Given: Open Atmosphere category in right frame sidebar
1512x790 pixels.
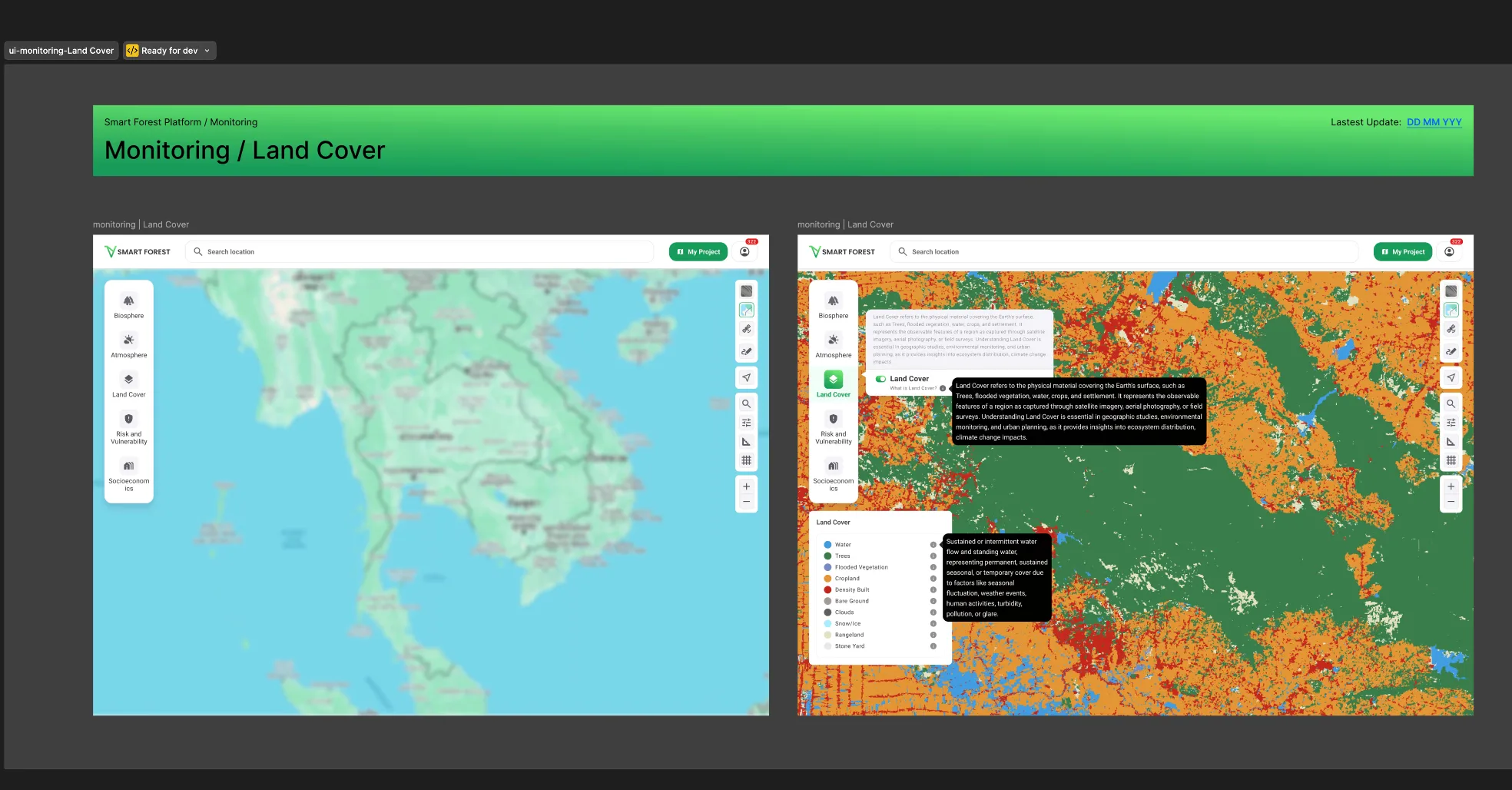Looking at the screenshot, I should (x=833, y=344).
